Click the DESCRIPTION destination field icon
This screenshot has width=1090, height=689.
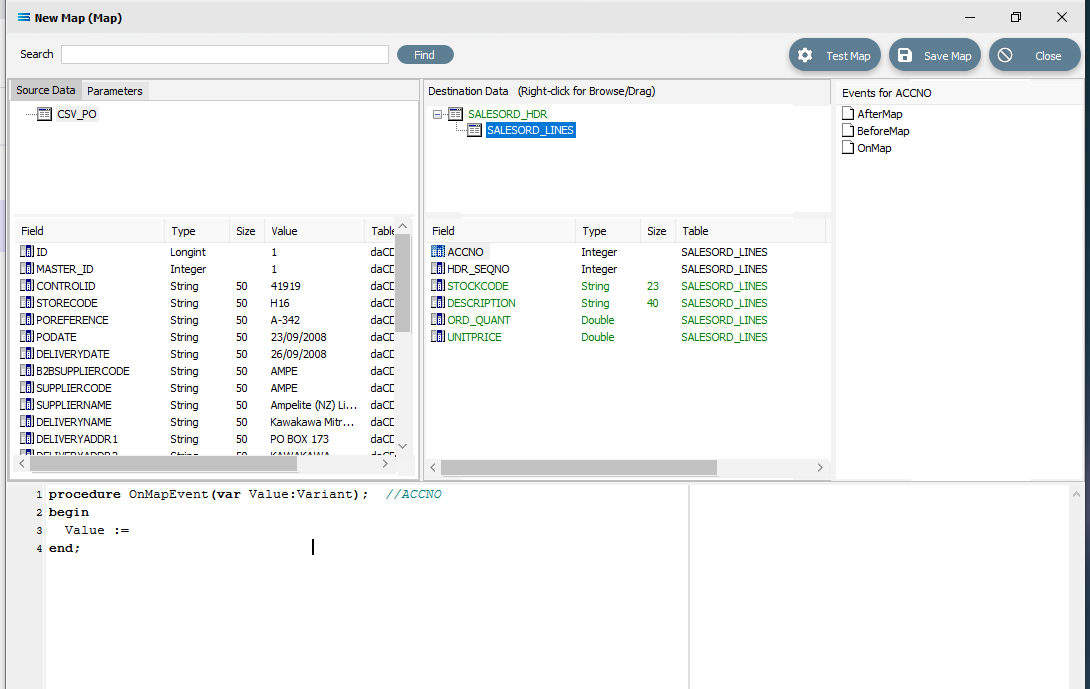pyautogui.click(x=438, y=302)
